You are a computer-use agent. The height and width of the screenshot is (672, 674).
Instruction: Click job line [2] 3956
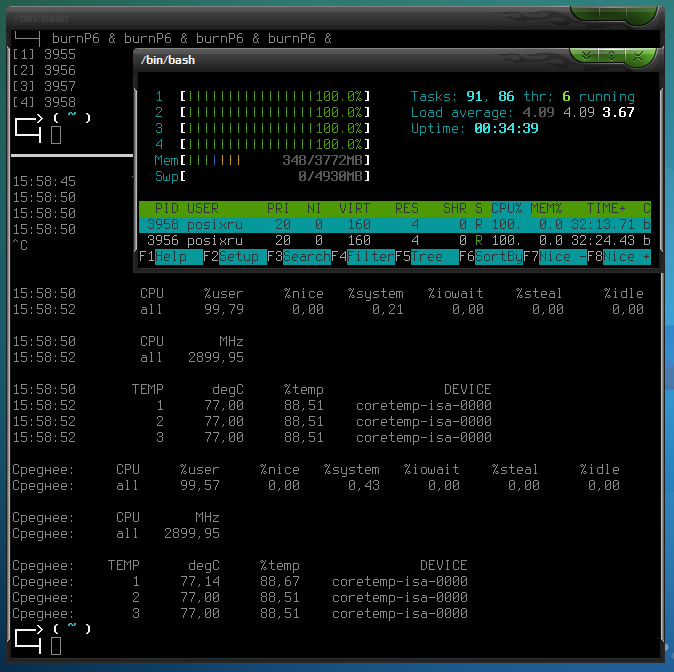44,71
